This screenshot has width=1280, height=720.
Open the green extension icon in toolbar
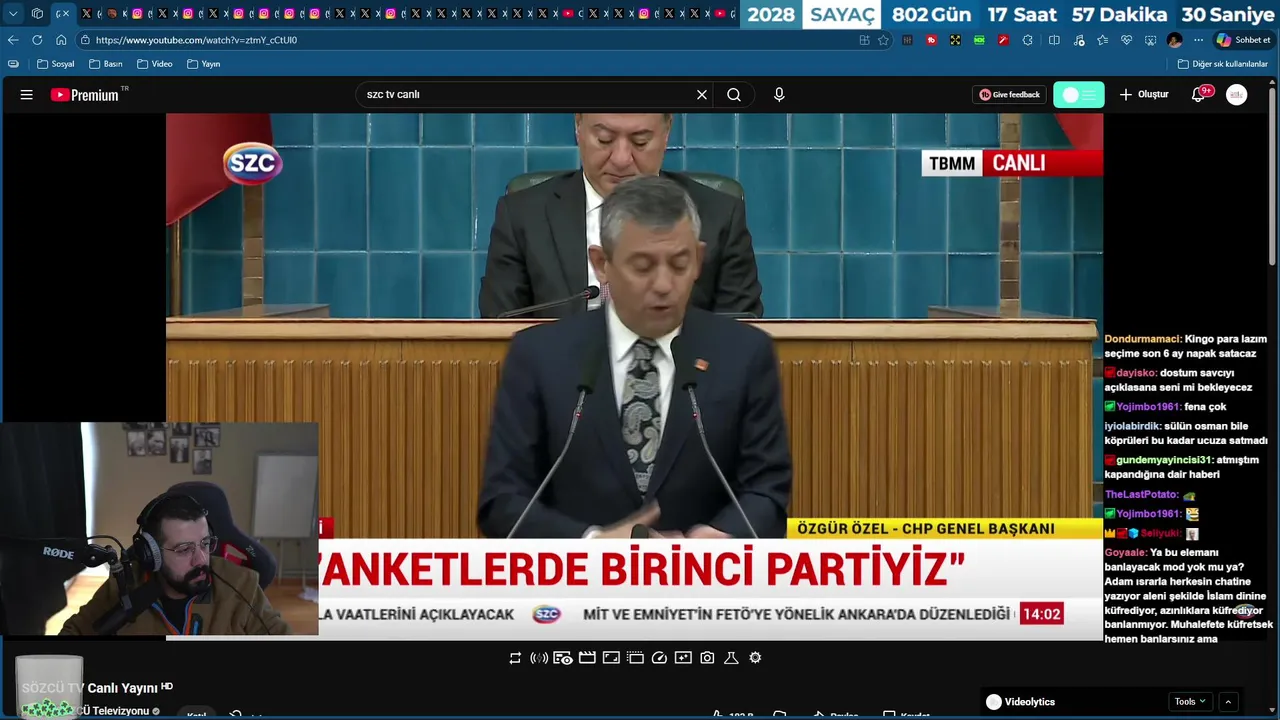coord(979,40)
